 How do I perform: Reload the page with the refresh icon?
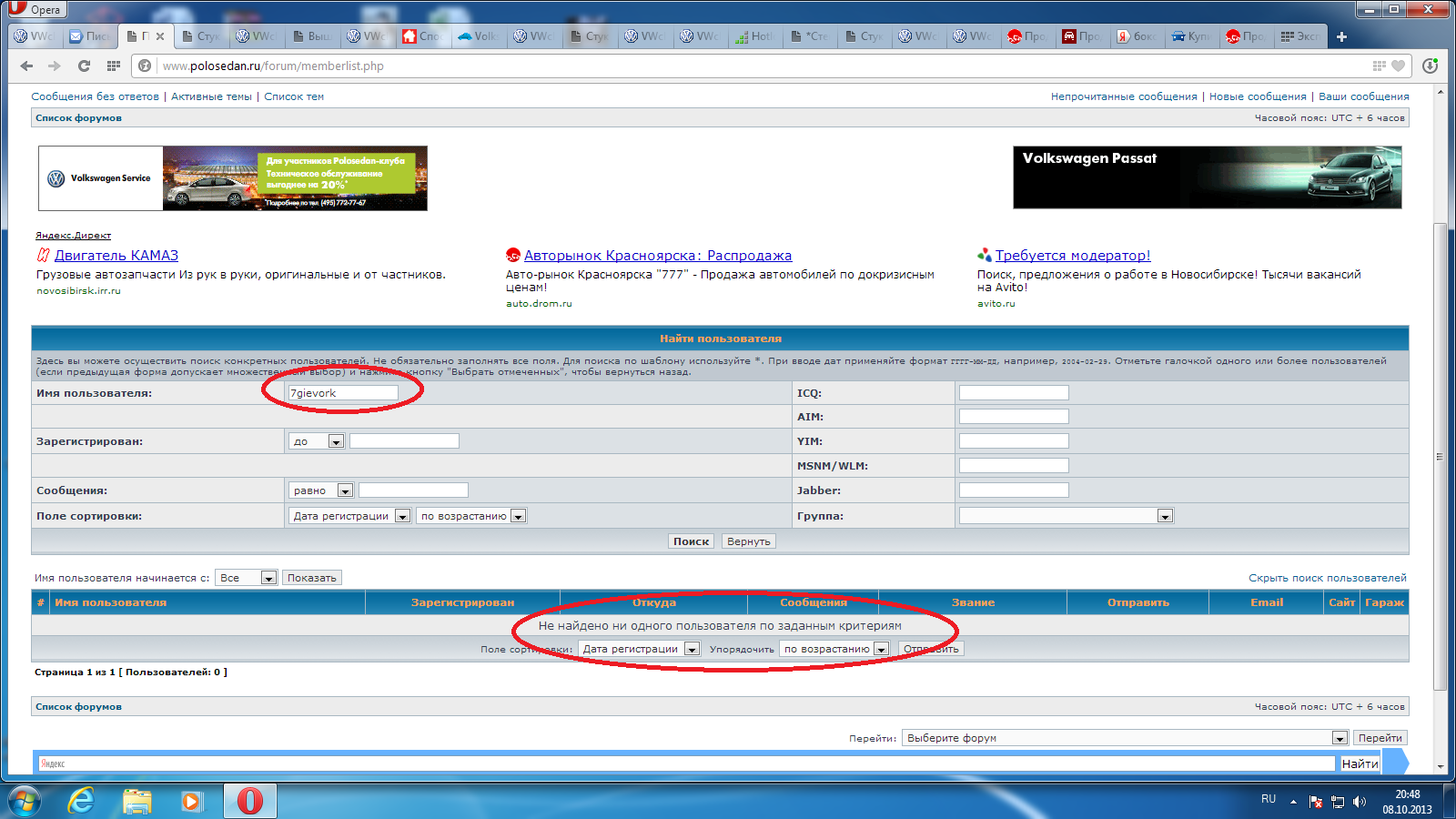point(84,66)
